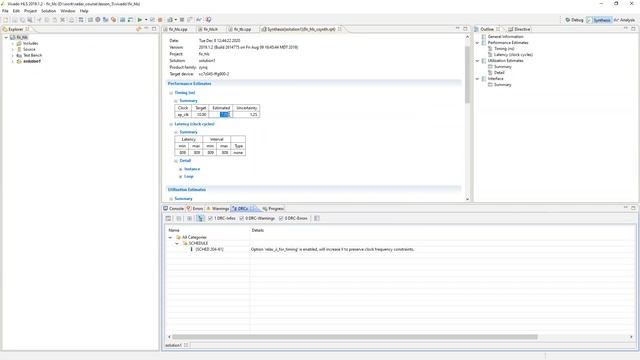Click Details column header in DRCs
Image resolution: width=640 pixels, height=360 pixels.
click(x=258, y=230)
